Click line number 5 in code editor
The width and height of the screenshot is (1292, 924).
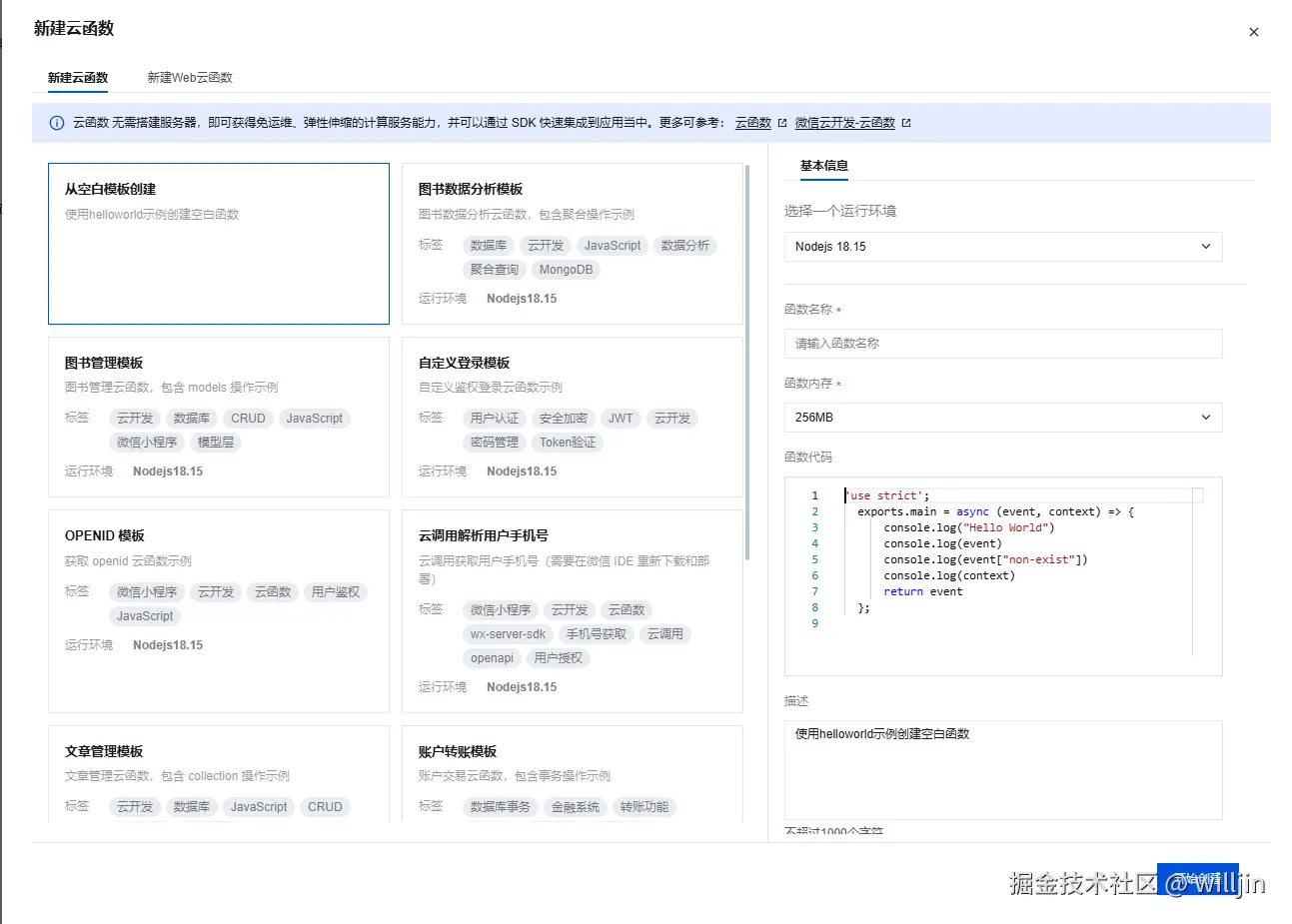[814, 559]
